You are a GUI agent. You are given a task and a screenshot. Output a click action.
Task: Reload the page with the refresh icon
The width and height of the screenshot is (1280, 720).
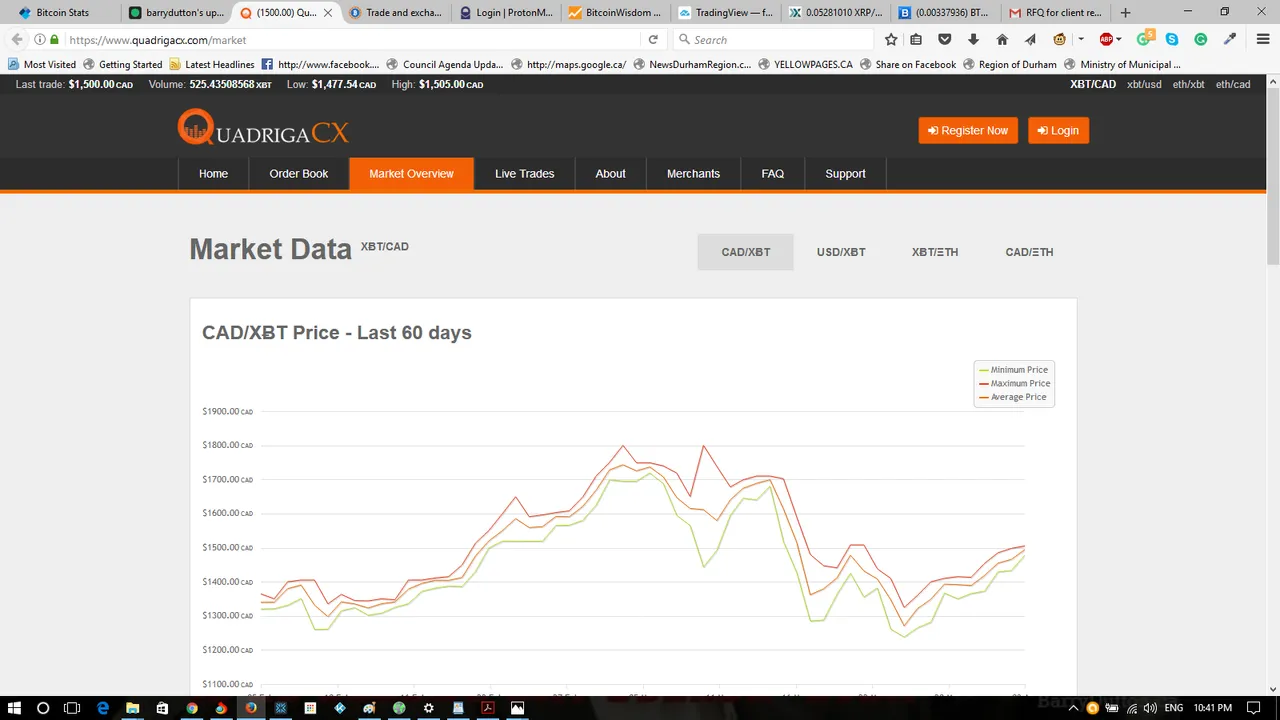pos(653,40)
